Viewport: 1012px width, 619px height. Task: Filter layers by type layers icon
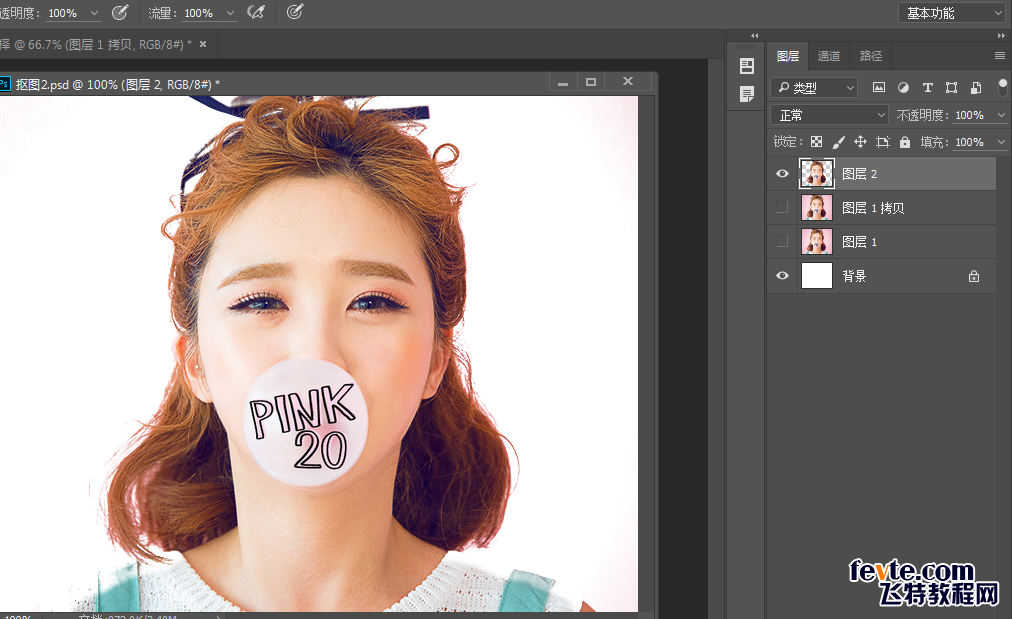[x=927, y=87]
